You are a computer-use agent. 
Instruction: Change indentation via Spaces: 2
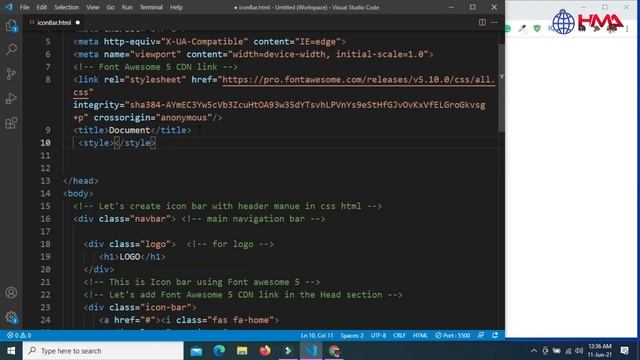point(352,336)
